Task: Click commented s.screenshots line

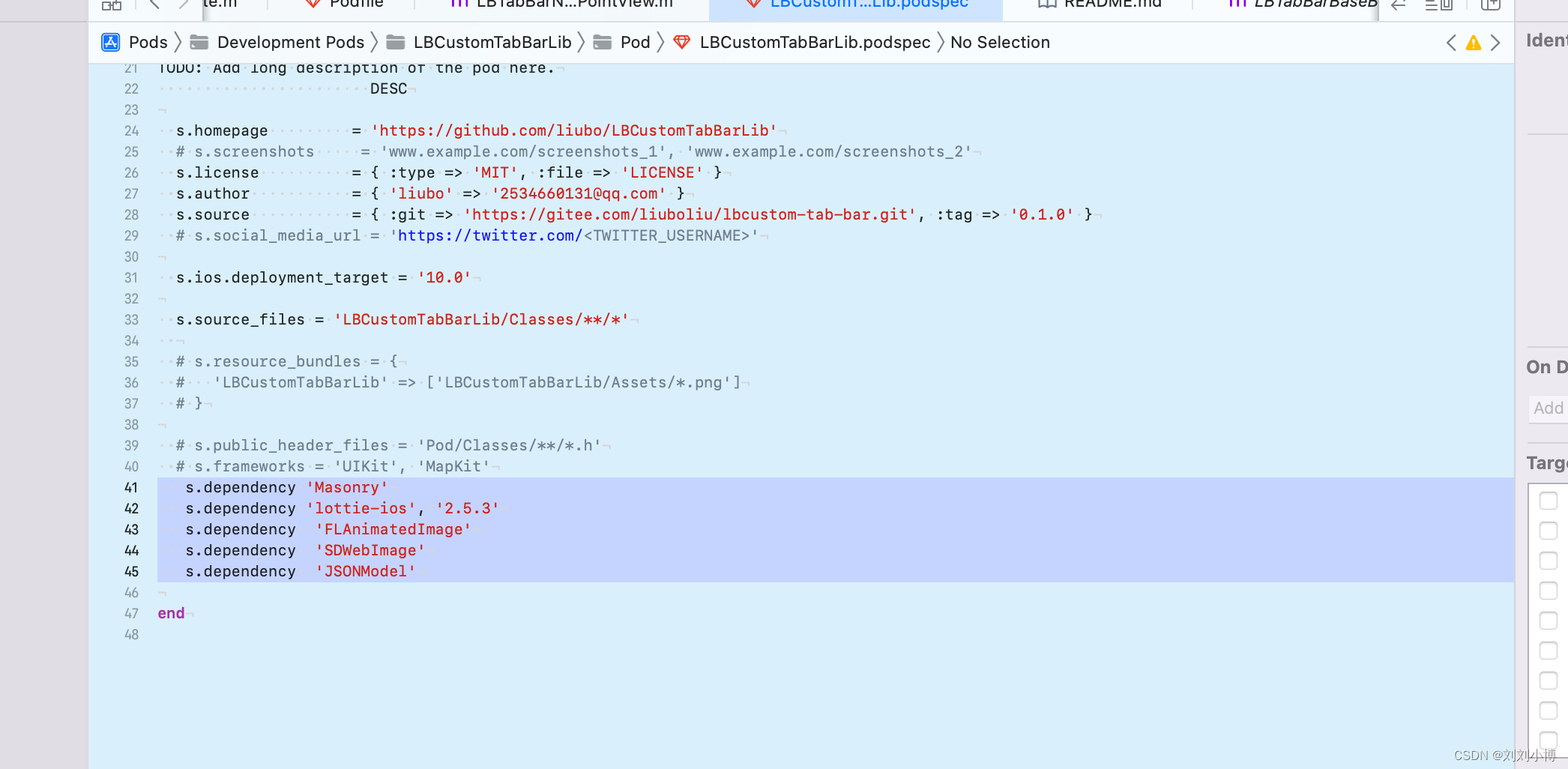Action: 573,151
